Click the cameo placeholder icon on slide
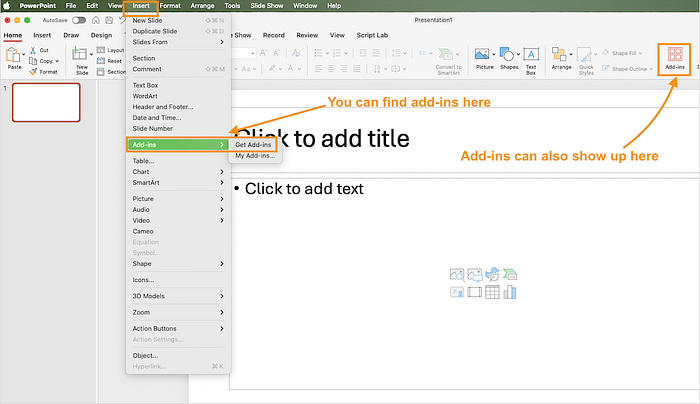Image resolution: width=700 pixels, height=404 pixels. 457,292
